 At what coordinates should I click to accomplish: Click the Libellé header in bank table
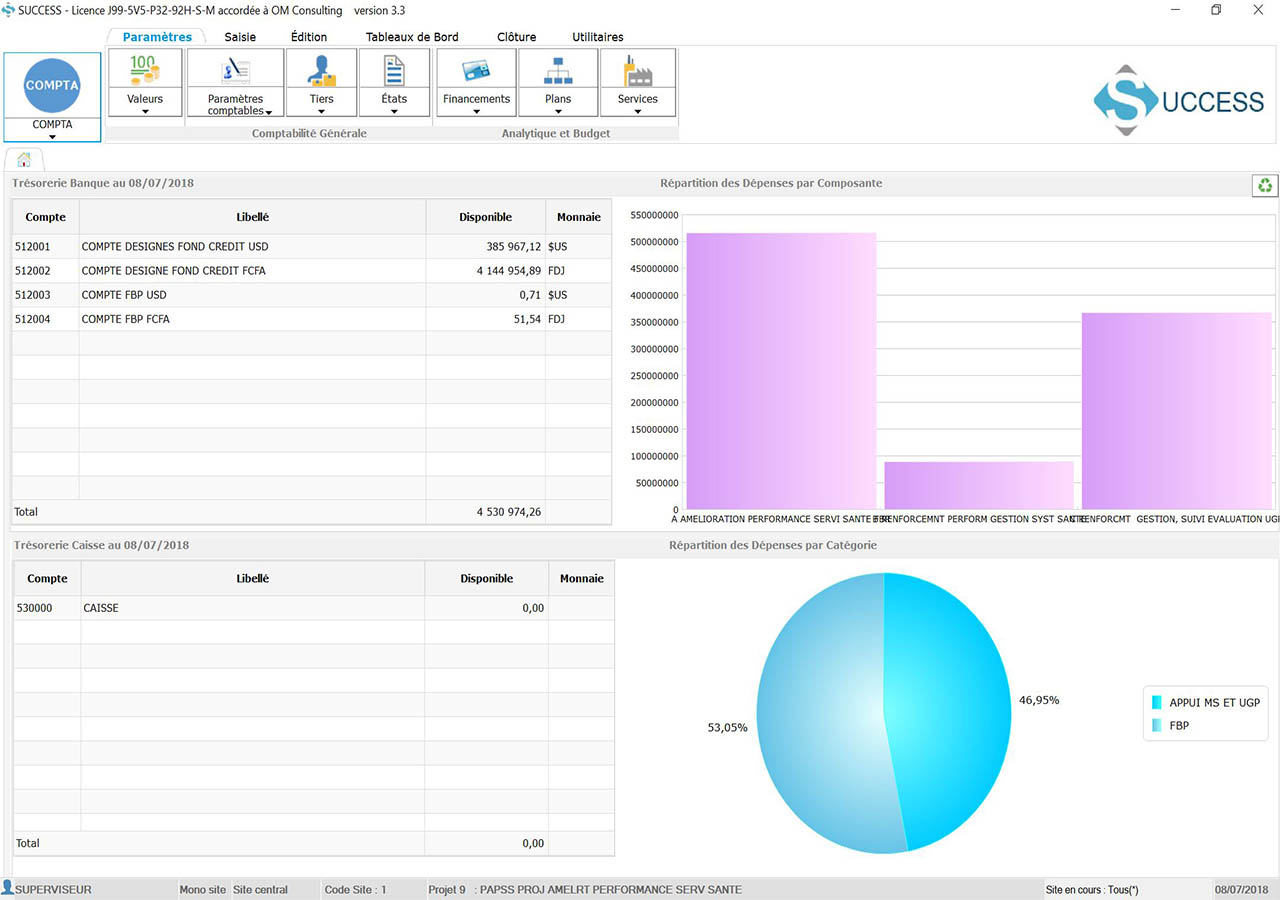click(x=253, y=217)
